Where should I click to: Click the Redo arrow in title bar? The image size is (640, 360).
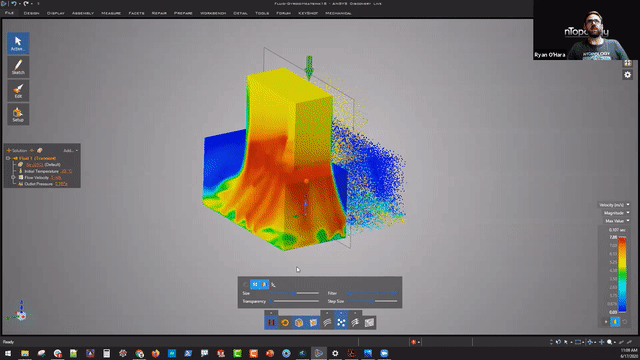coord(26,4)
